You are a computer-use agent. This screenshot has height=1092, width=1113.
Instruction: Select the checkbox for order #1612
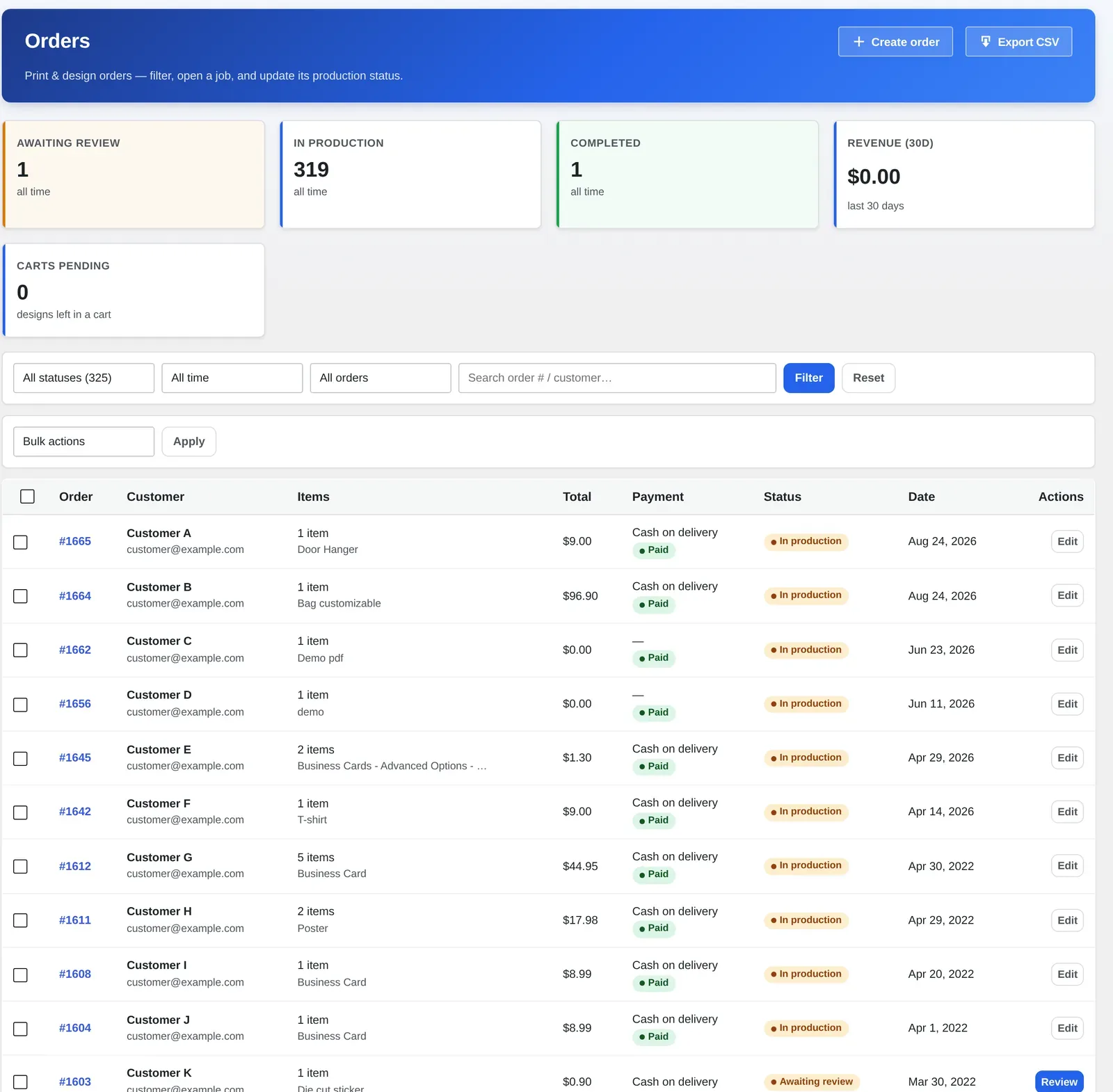click(x=21, y=867)
